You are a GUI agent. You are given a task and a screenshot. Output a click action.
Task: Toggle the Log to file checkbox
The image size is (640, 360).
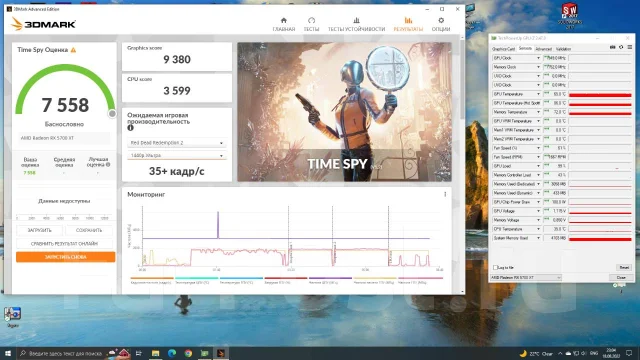(x=495, y=267)
